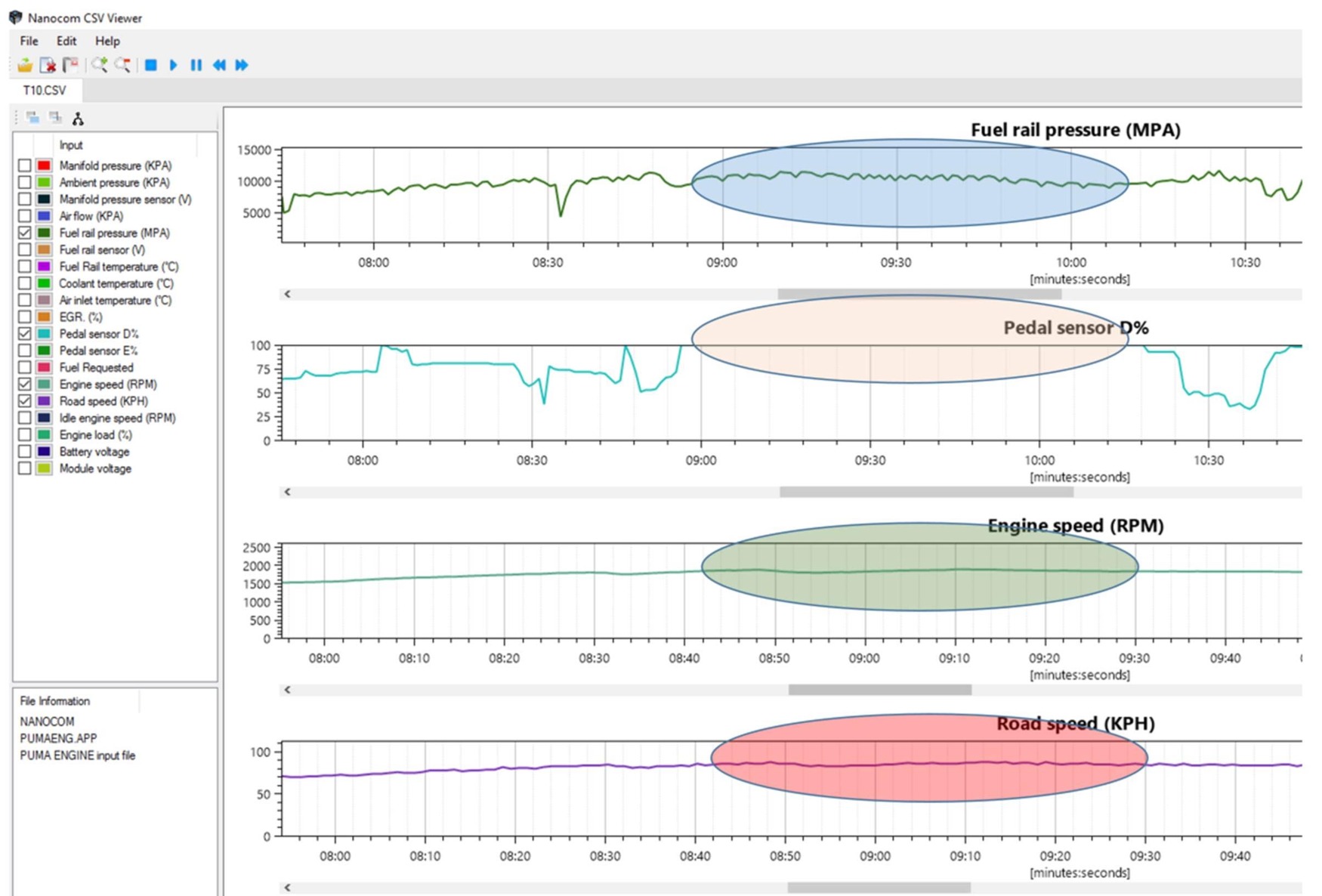Select the T10.CSV tab
Image resolution: width=1322 pixels, height=896 pixels.
point(45,90)
